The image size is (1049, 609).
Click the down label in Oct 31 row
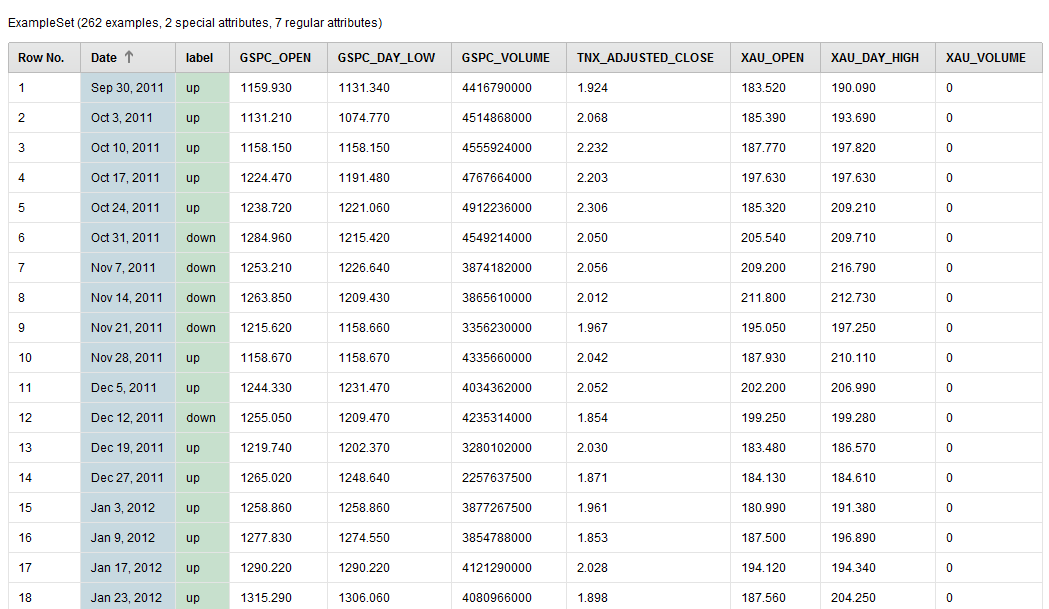(x=201, y=238)
